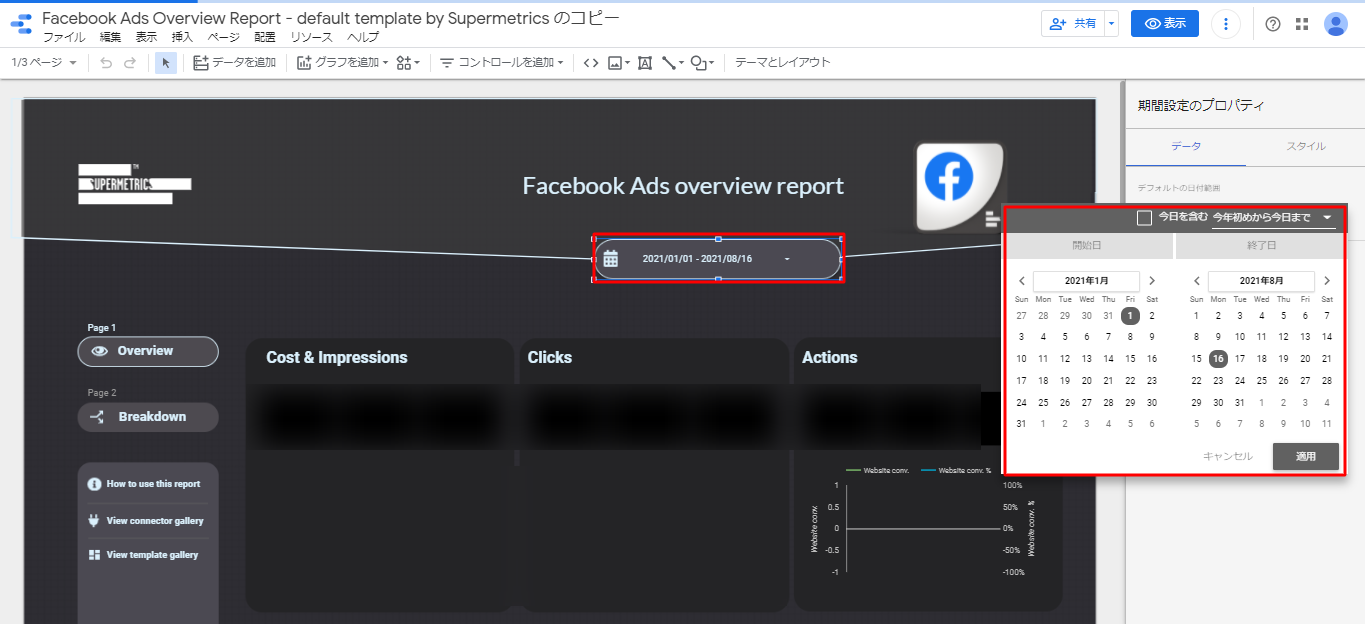Click the キャンセル button
The image size is (1365, 624).
pos(1228,456)
